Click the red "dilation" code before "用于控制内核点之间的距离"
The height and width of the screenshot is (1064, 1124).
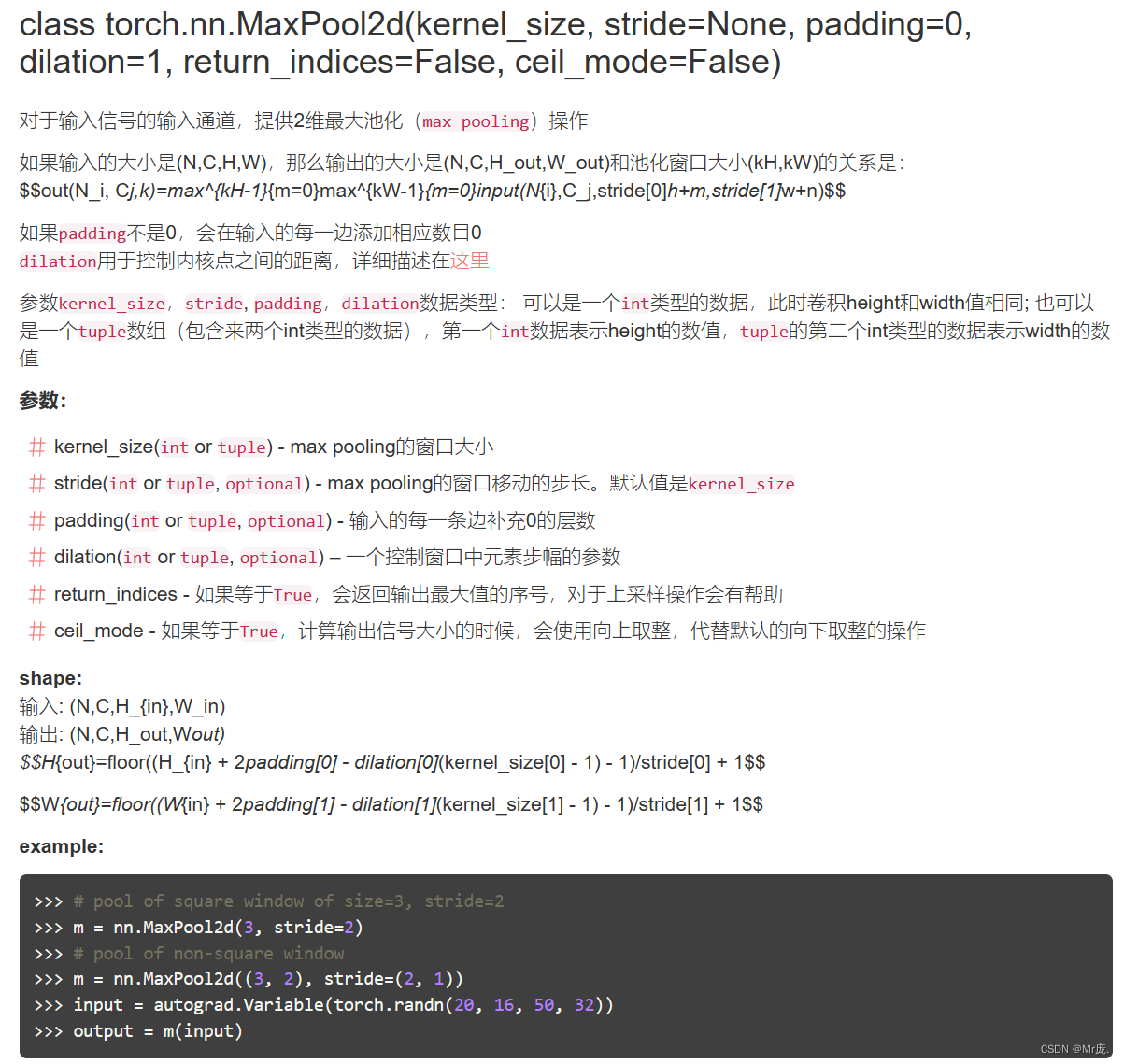click(x=58, y=262)
